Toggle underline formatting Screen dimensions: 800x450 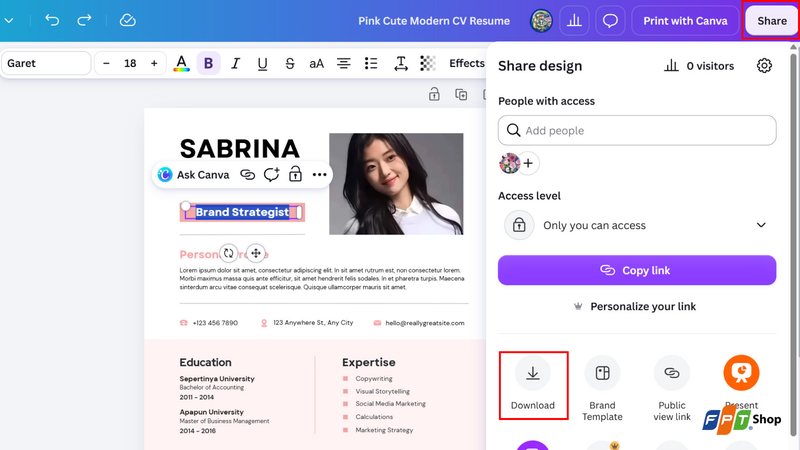[x=262, y=63]
